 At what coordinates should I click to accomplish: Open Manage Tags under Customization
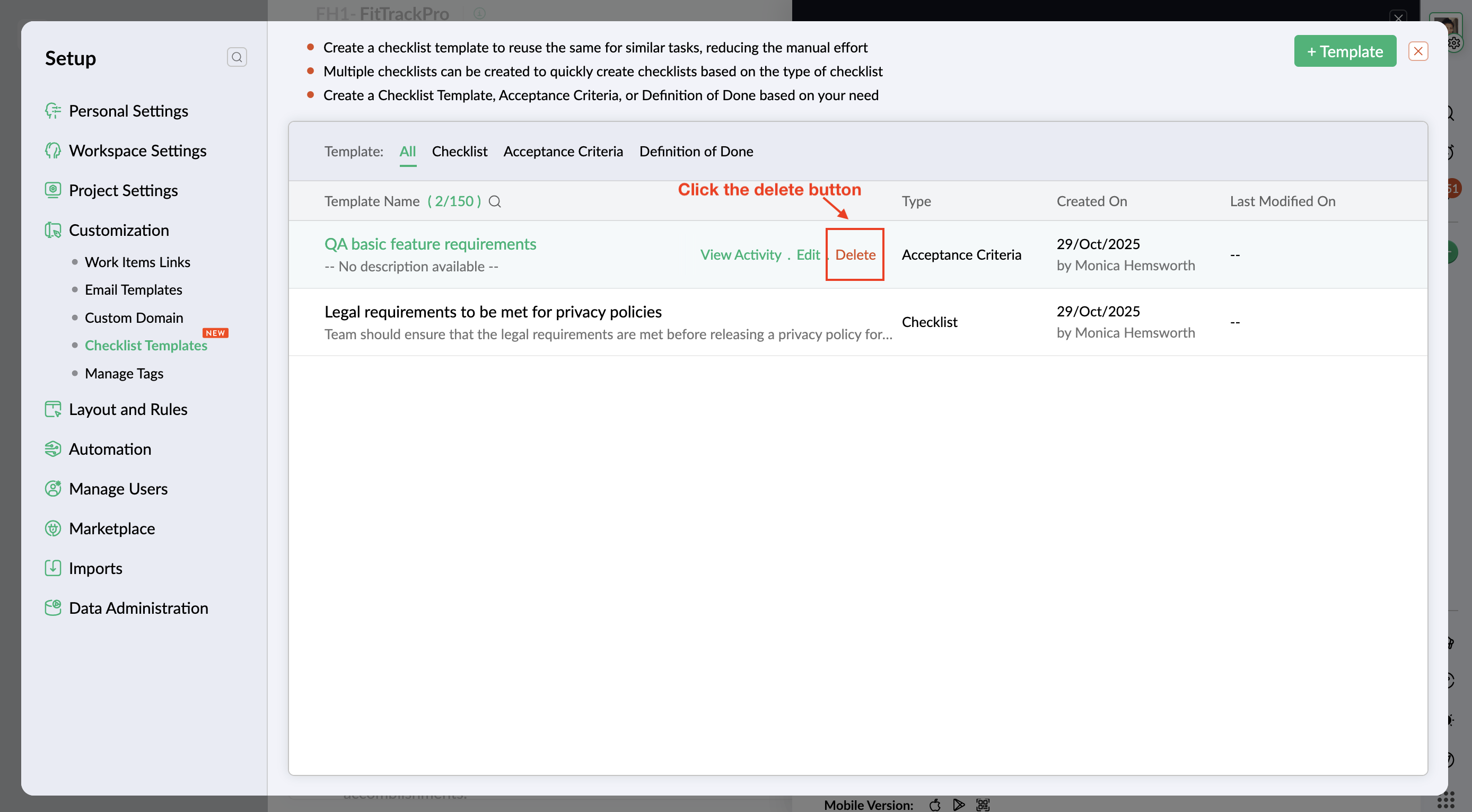(x=124, y=374)
